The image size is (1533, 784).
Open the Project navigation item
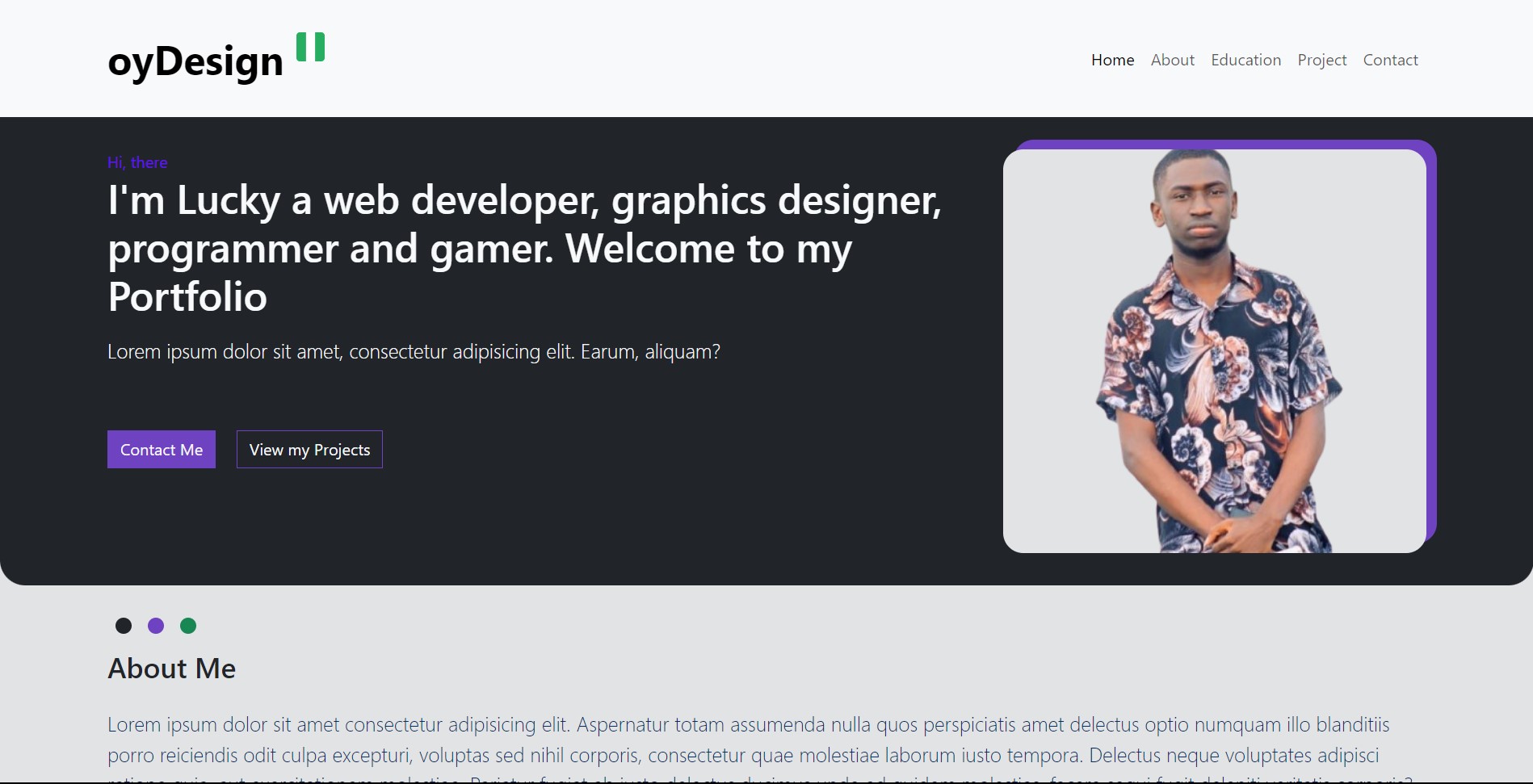tap(1321, 60)
